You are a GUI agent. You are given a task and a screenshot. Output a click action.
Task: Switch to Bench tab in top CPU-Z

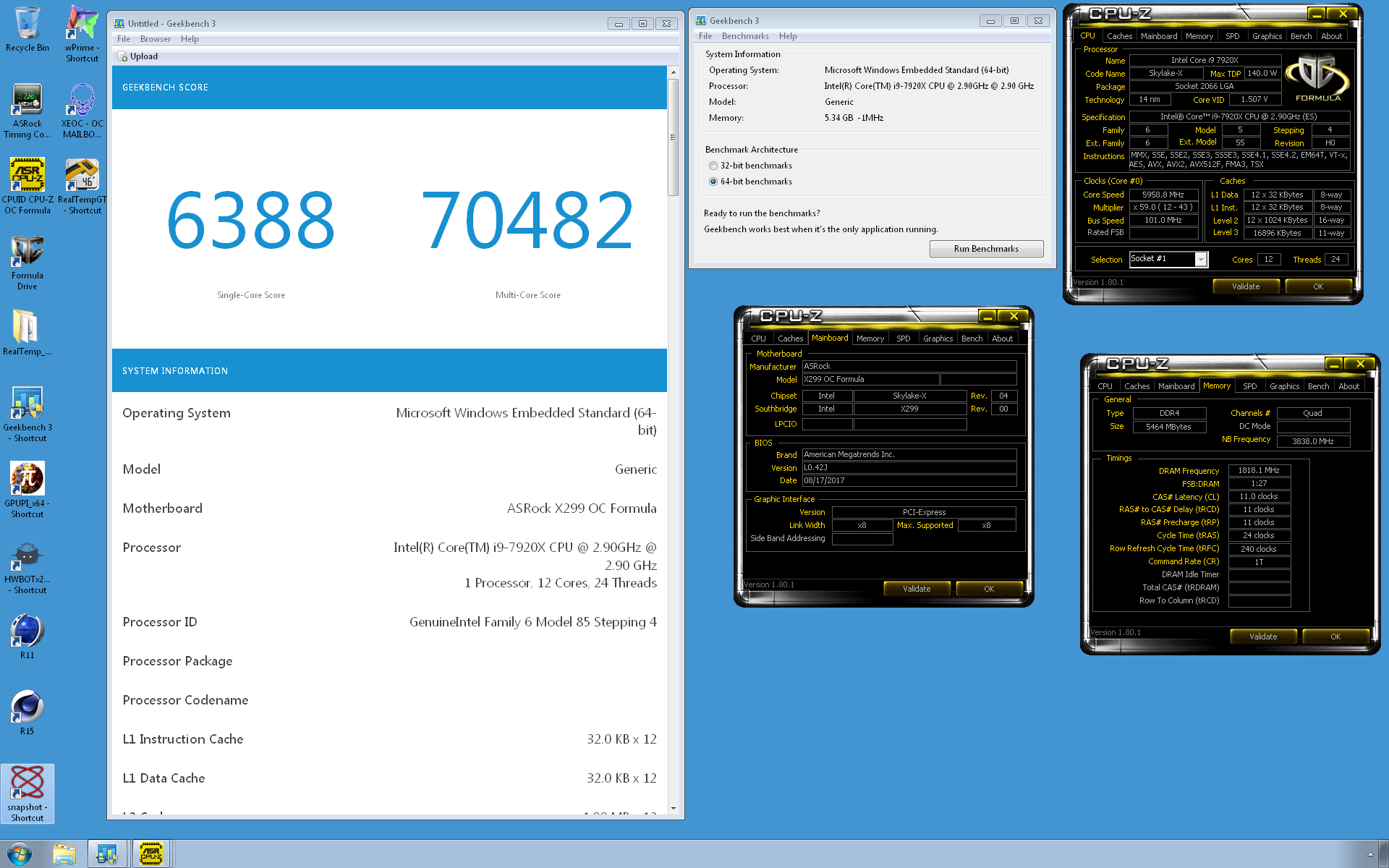(x=1301, y=36)
